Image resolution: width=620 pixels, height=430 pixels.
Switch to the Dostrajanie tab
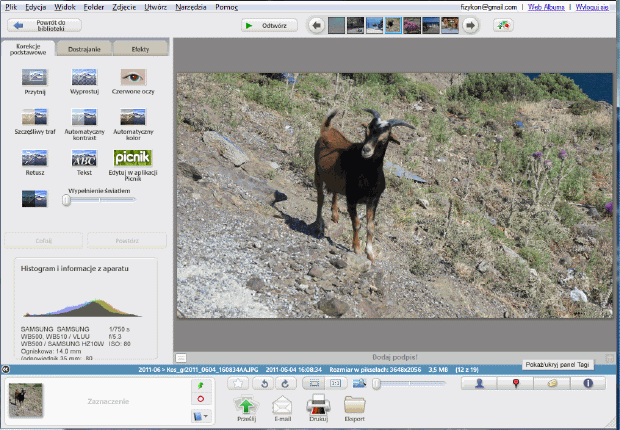click(83, 48)
